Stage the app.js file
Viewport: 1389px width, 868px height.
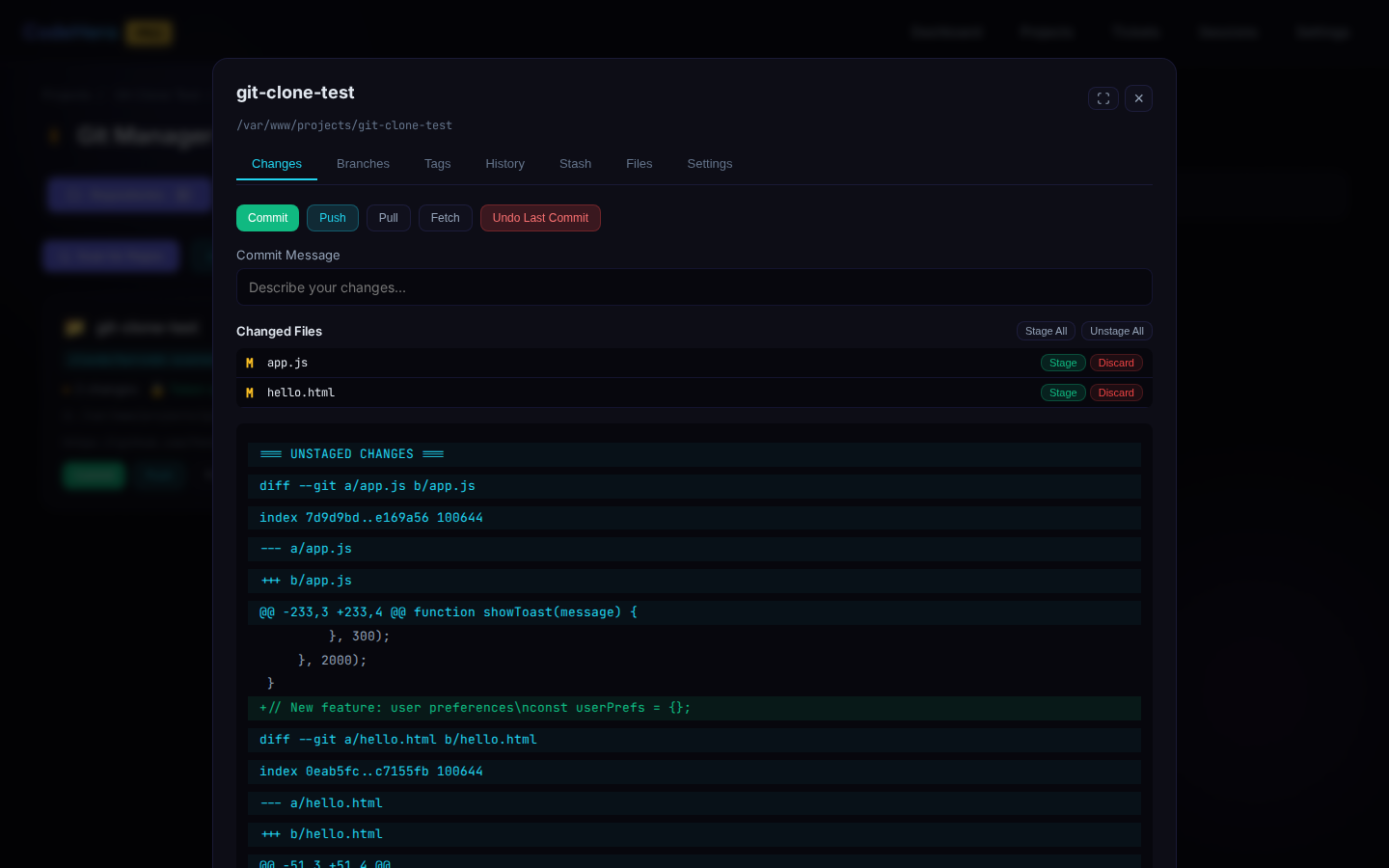point(1063,363)
